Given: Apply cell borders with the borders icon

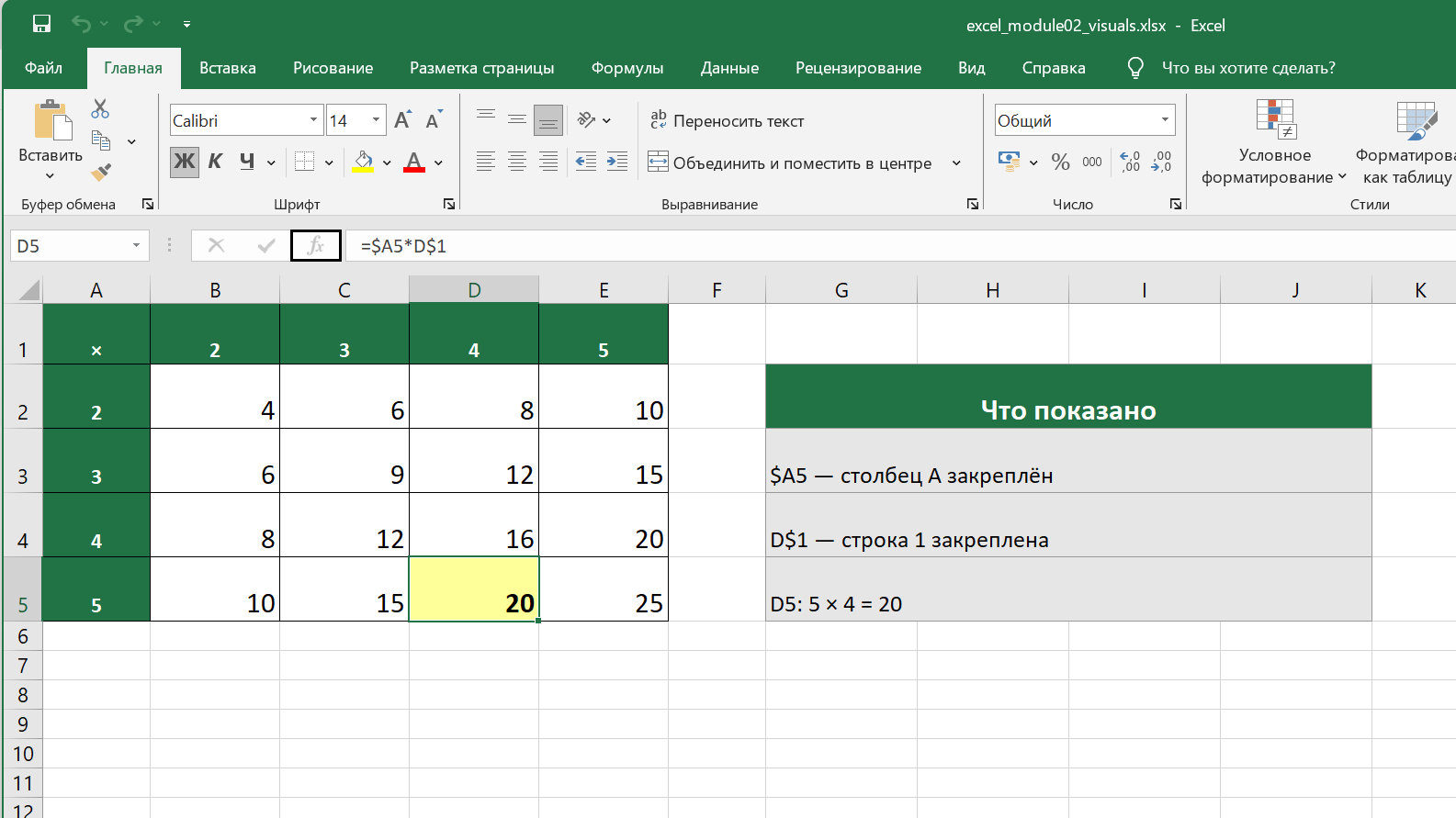Looking at the screenshot, I should click(x=304, y=162).
